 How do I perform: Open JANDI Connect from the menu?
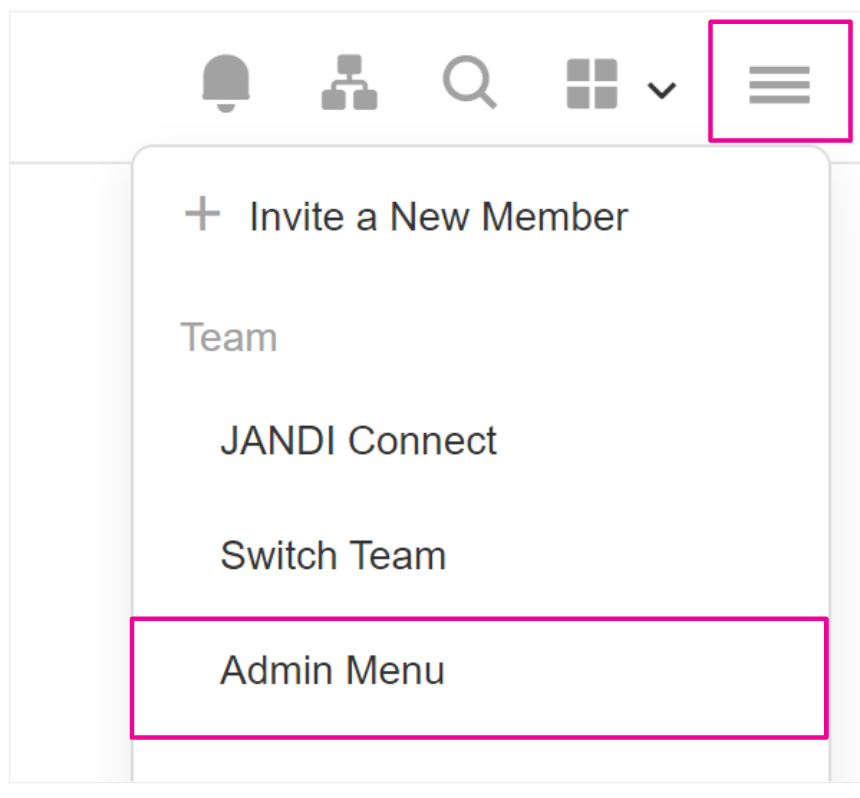[x=358, y=441]
